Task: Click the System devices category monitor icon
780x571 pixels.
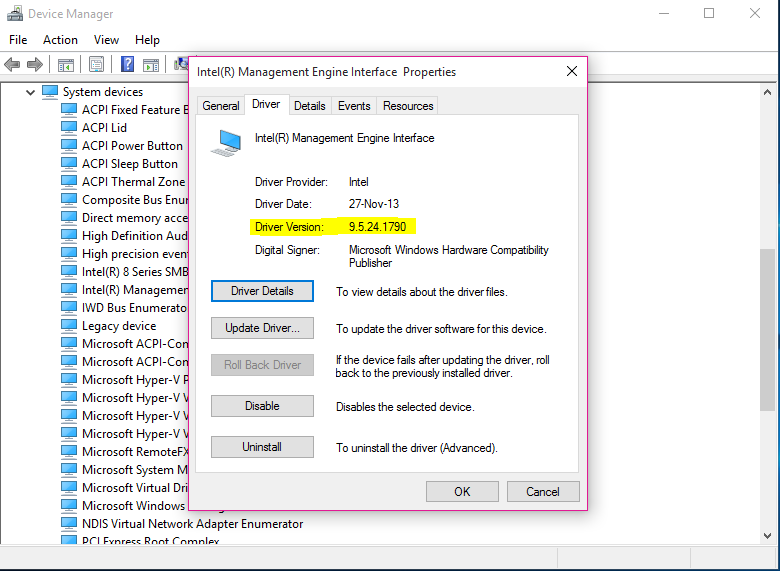Action: (50, 92)
